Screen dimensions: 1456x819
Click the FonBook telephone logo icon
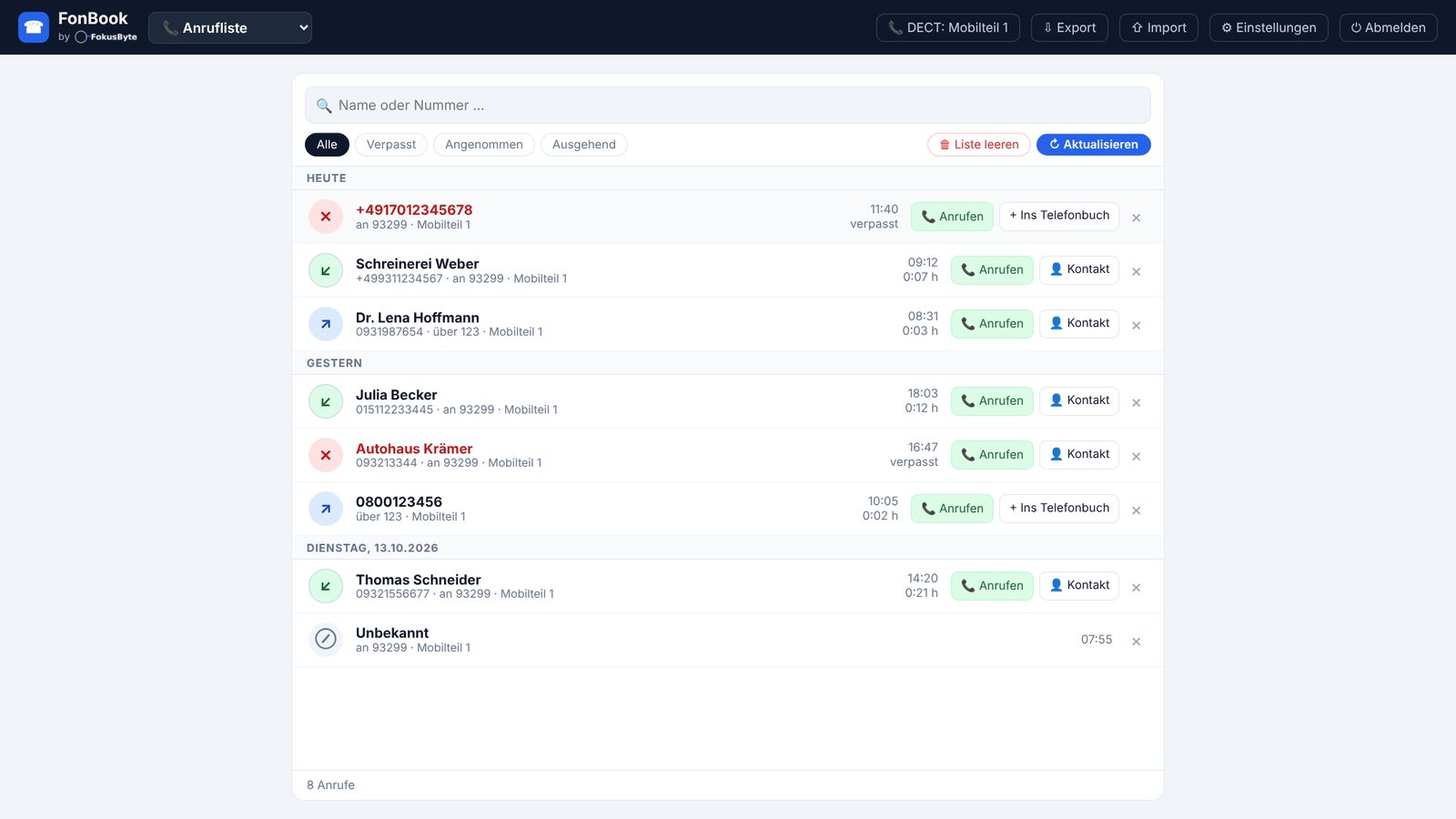pyautogui.click(x=34, y=27)
